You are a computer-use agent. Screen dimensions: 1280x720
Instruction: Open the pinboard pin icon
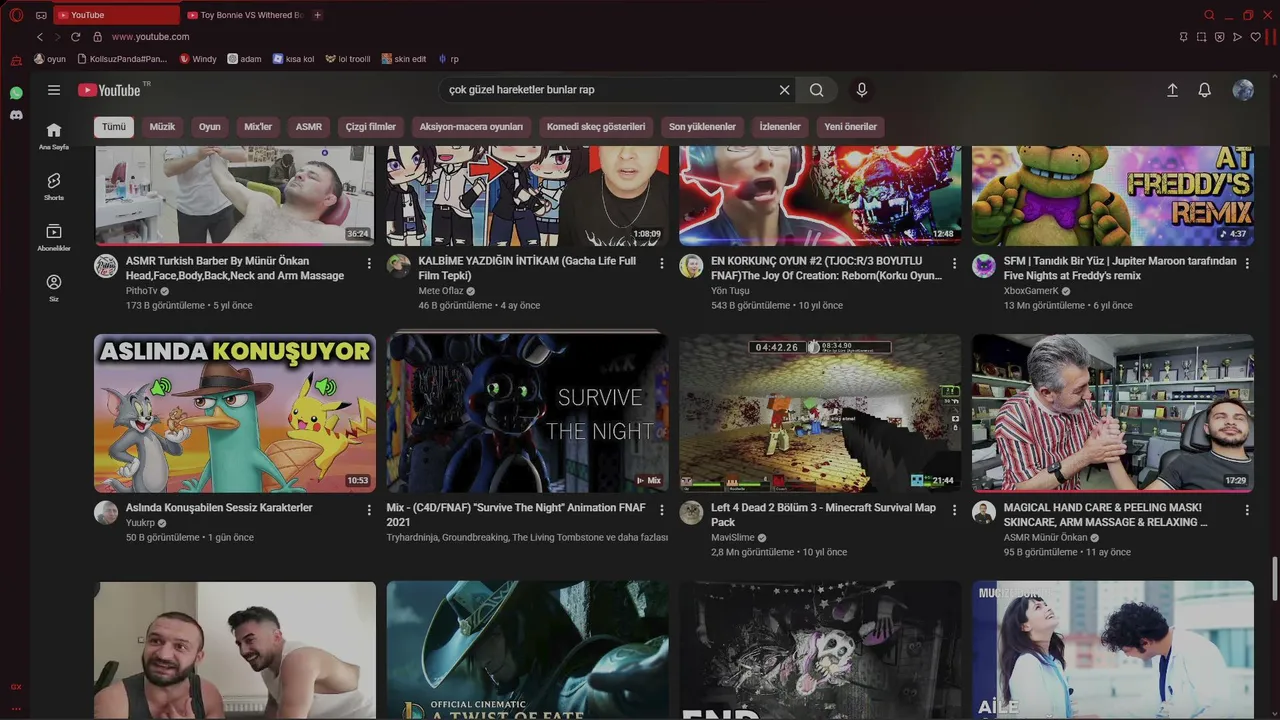pos(1183,37)
